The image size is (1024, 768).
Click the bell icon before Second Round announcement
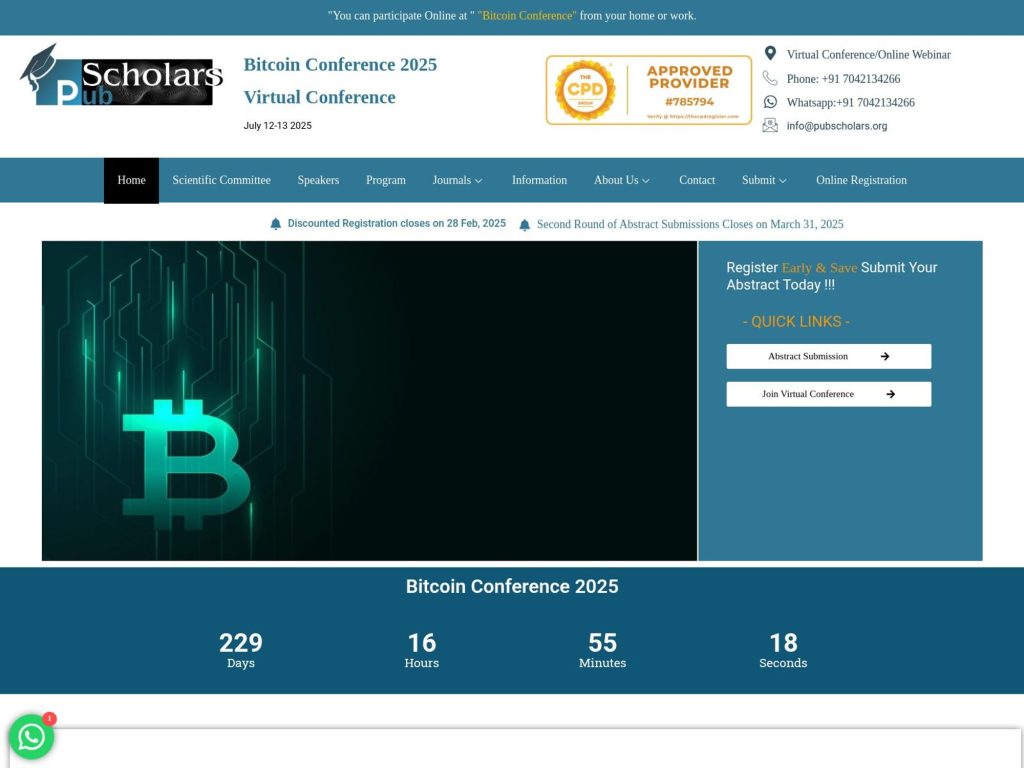click(525, 225)
